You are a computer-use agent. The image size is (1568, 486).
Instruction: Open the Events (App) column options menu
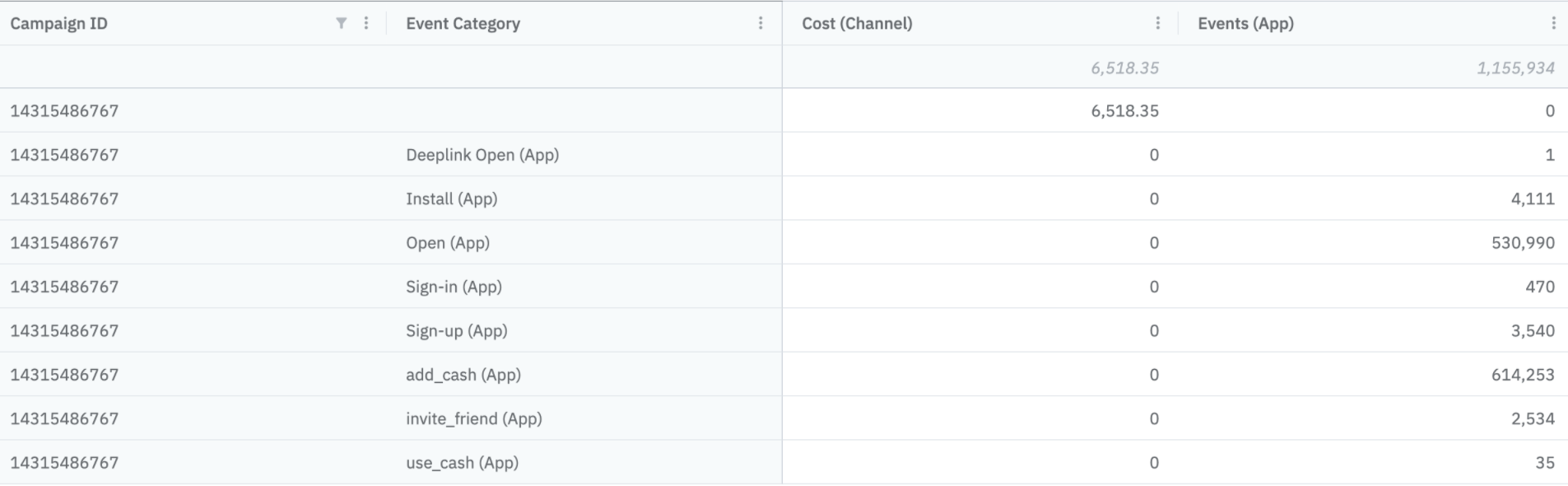point(1553,23)
